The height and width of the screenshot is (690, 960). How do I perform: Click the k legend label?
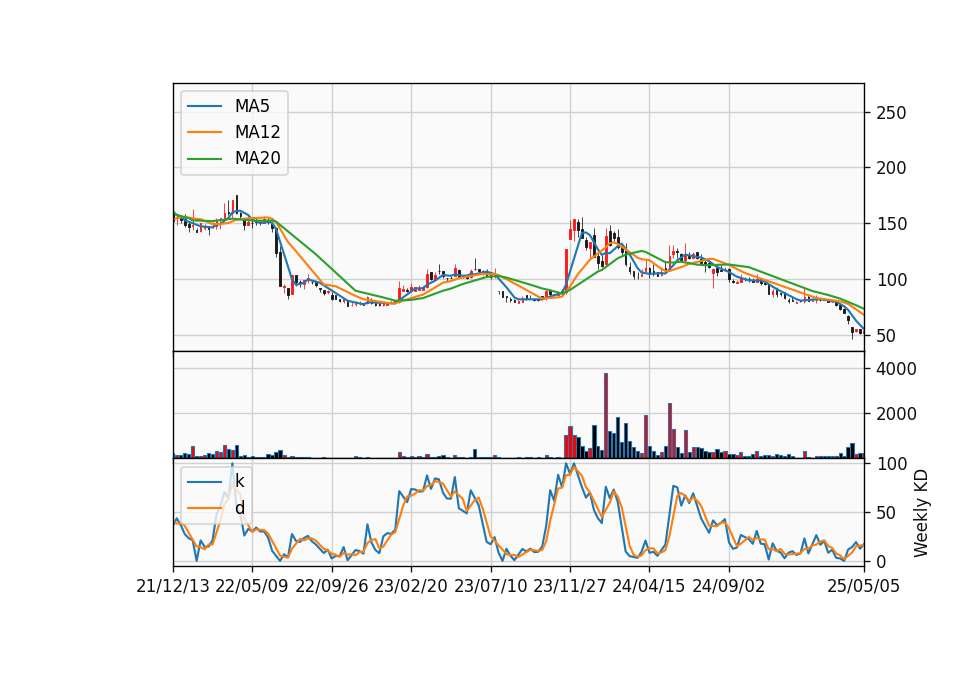239,481
